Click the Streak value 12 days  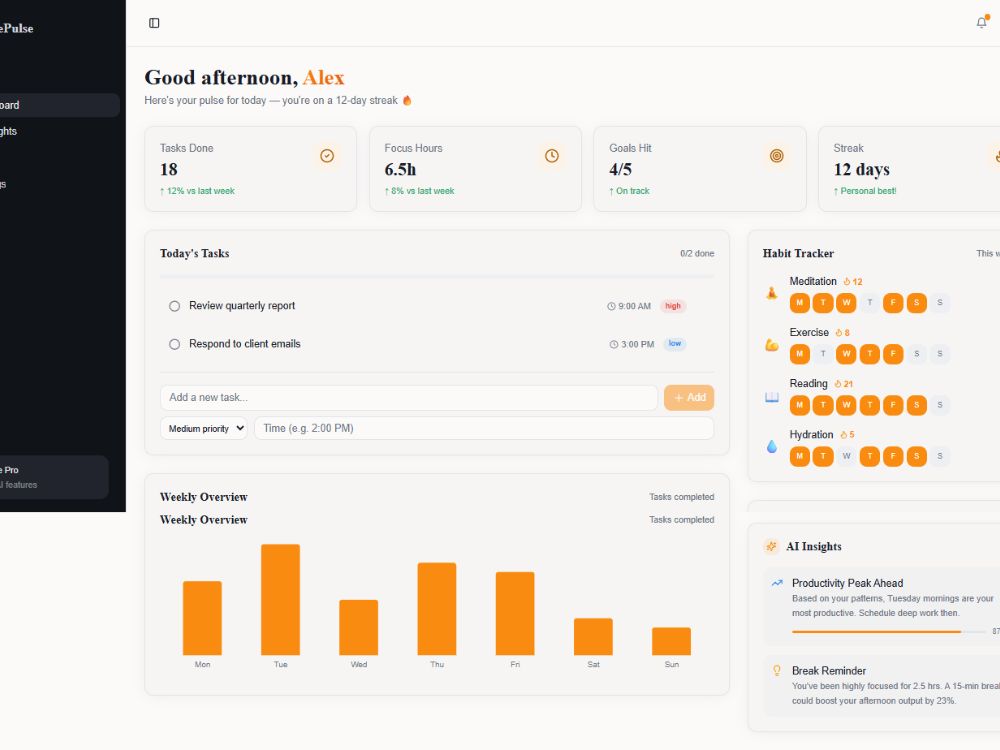tap(862, 170)
